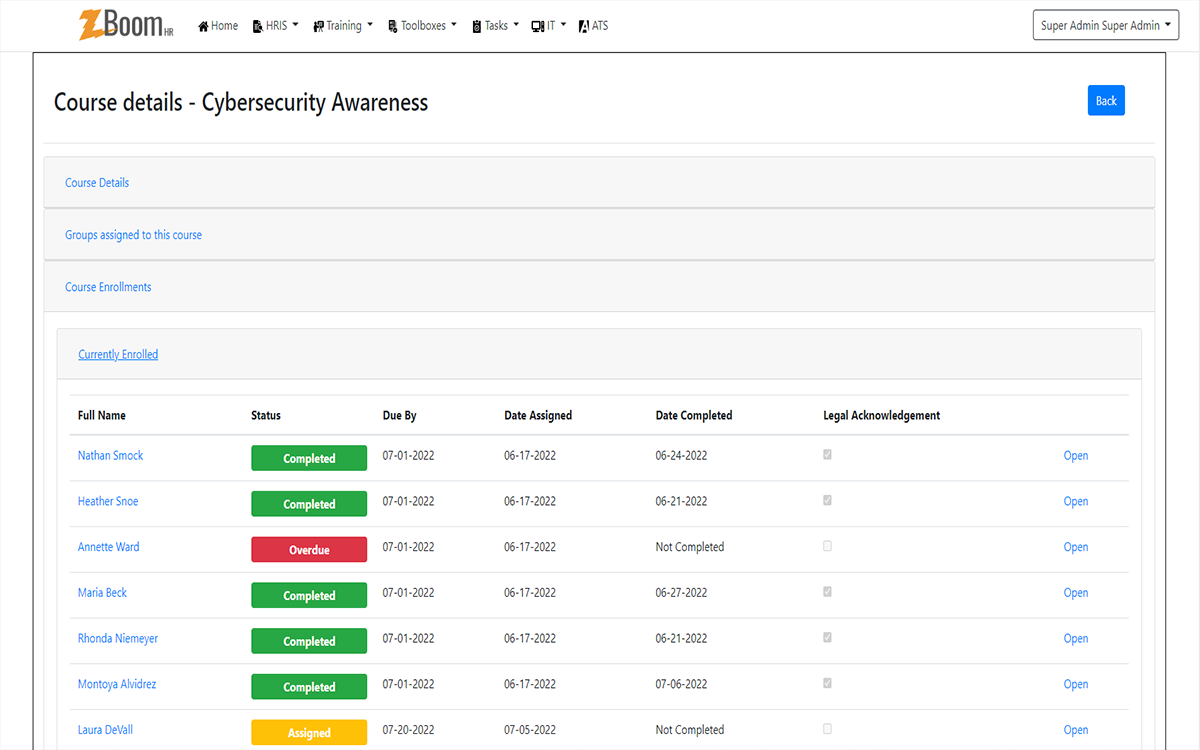Screen dimensions: 1200x750
Task: Open the Toolboxes dropdown menu
Action: pos(423,26)
